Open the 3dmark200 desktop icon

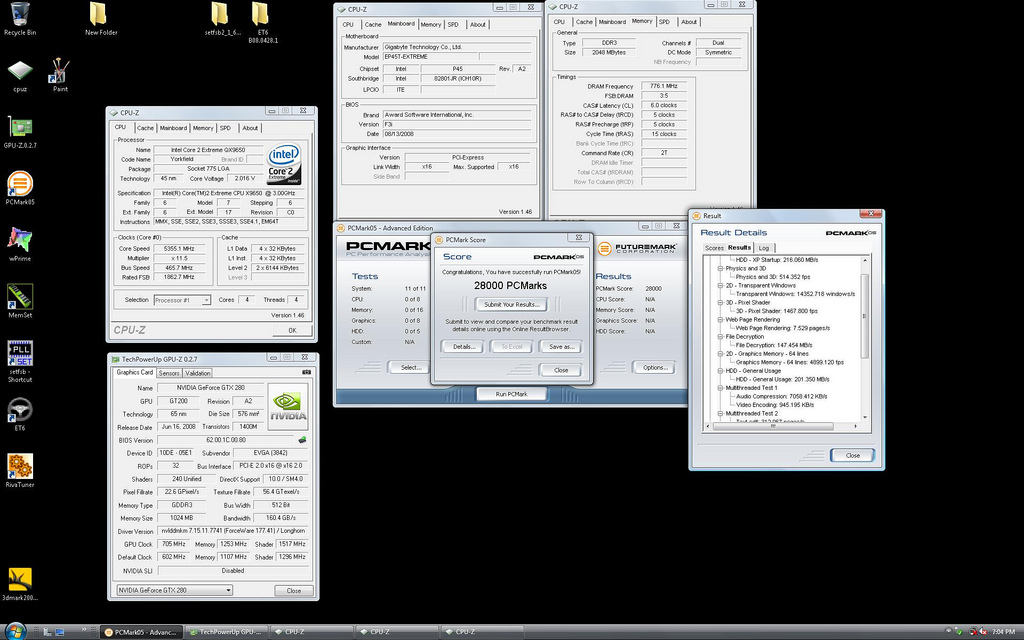(x=20, y=584)
